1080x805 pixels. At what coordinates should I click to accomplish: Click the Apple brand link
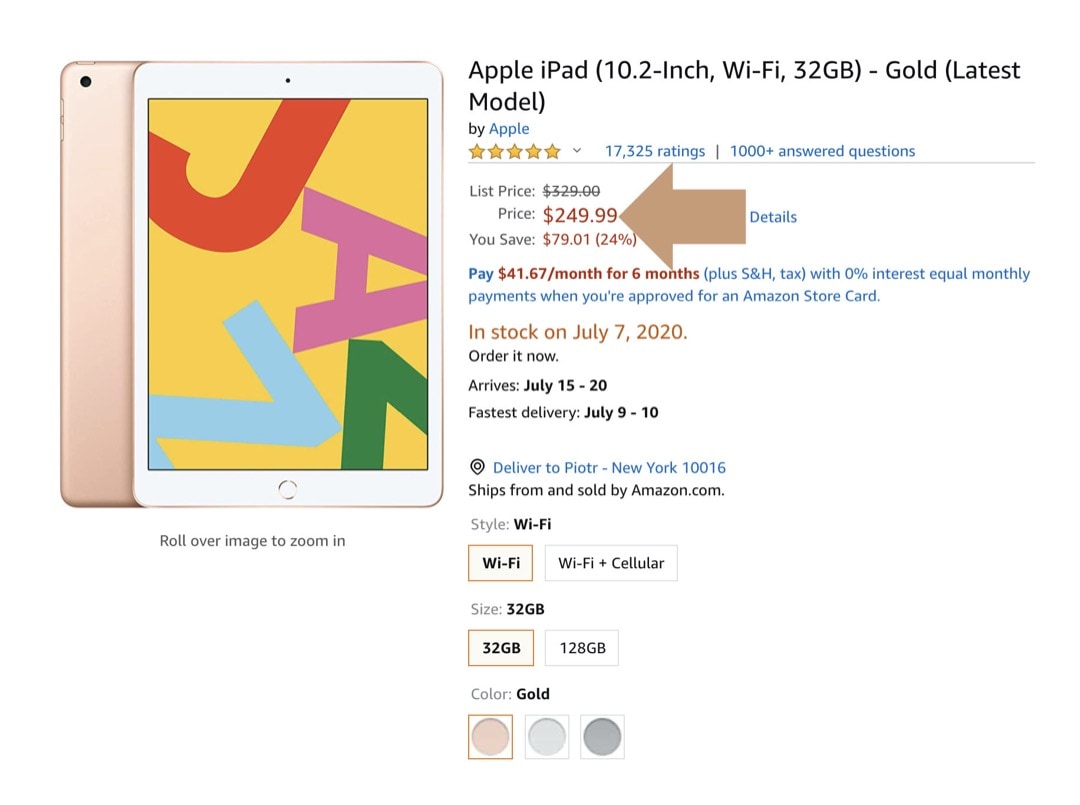[x=509, y=129]
